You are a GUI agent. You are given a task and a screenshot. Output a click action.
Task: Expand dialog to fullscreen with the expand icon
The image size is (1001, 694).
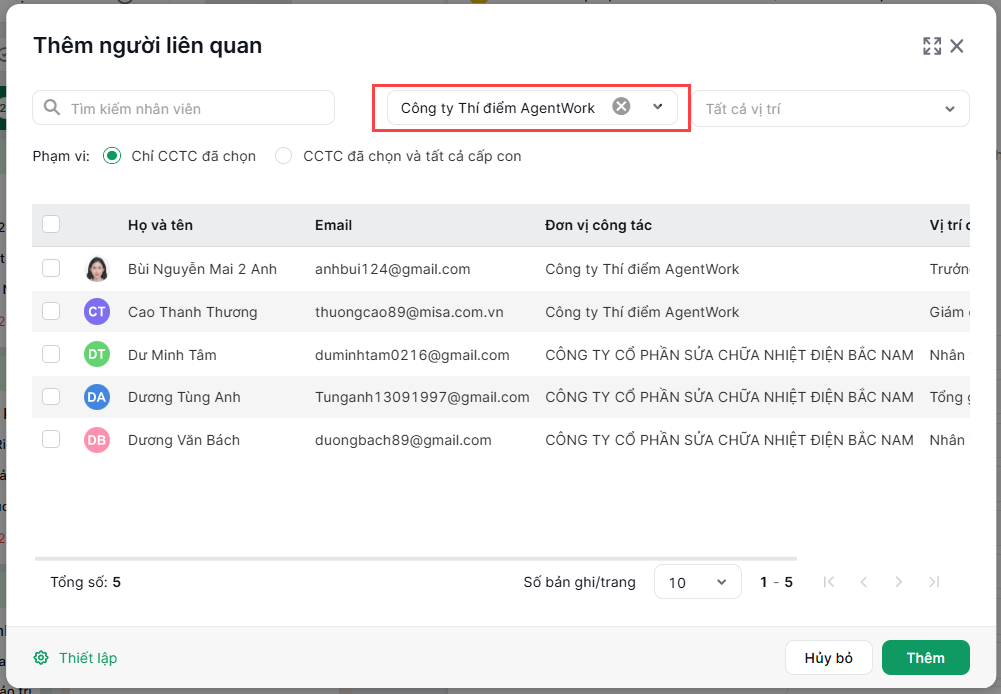pyautogui.click(x=931, y=46)
